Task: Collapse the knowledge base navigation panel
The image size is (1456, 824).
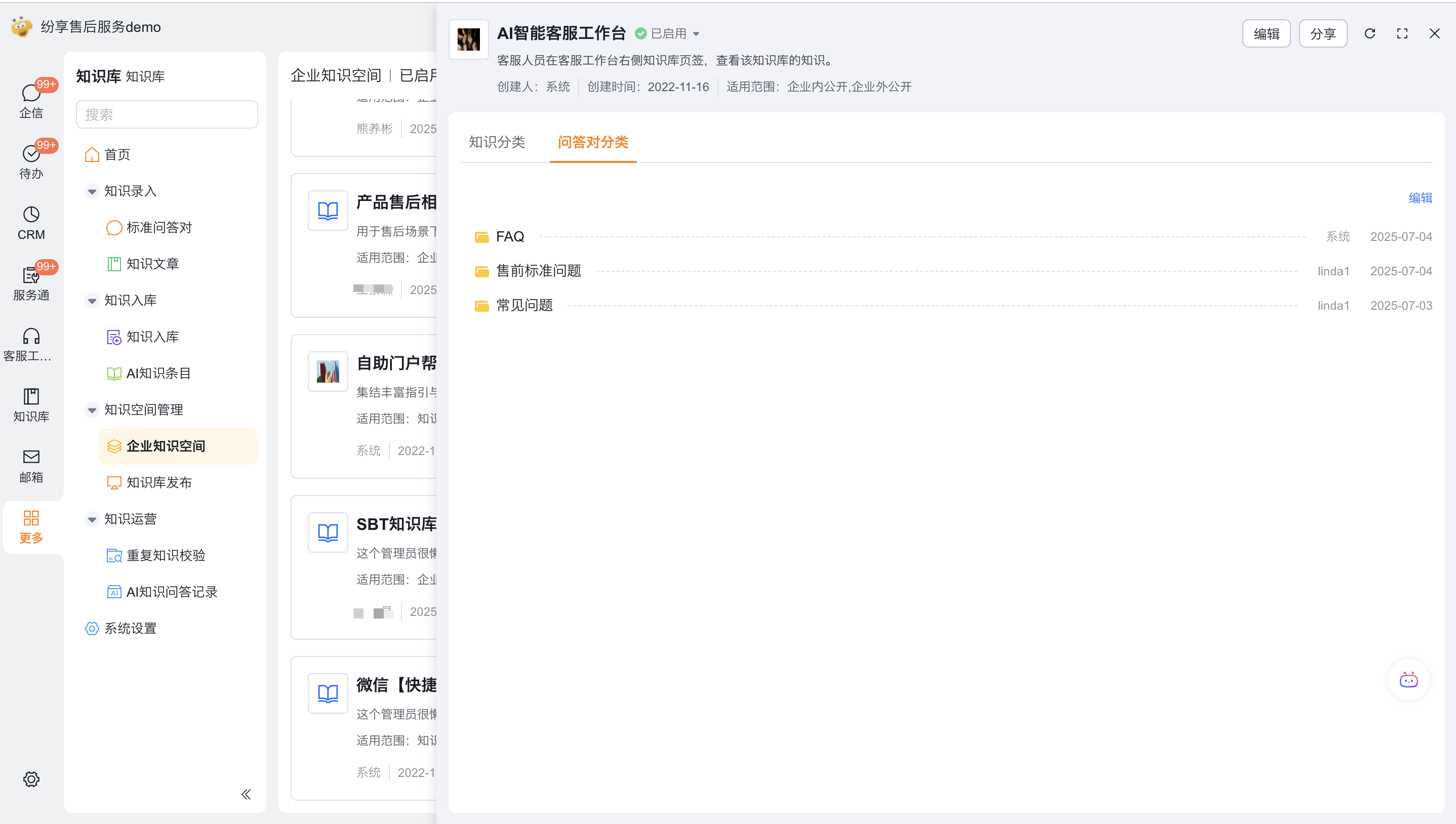Action: [x=246, y=794]
